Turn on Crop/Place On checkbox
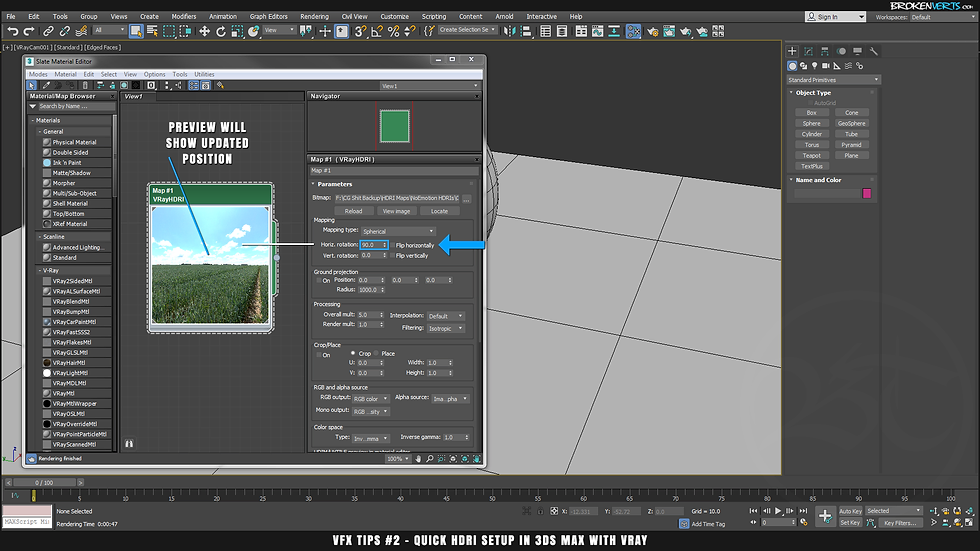Image resolution: width=980 pixels, height=551 pixels. coord(319,355)
